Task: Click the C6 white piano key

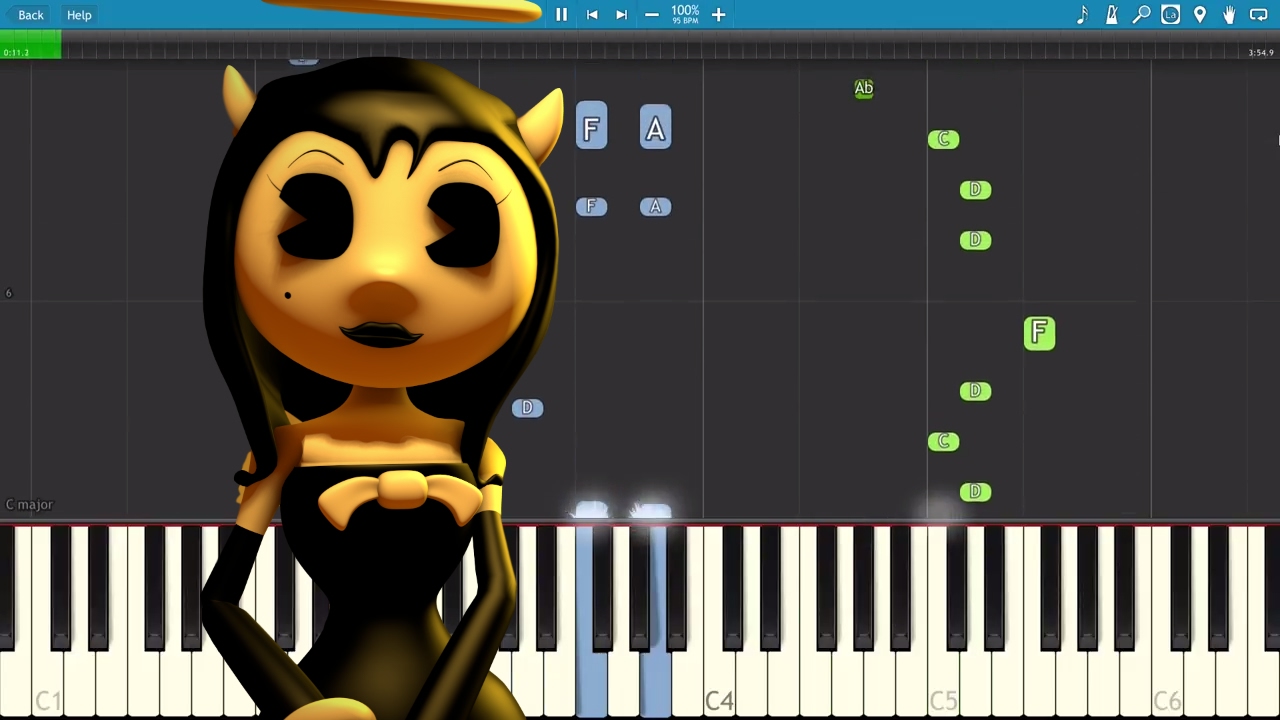Action: (1167, 620)
